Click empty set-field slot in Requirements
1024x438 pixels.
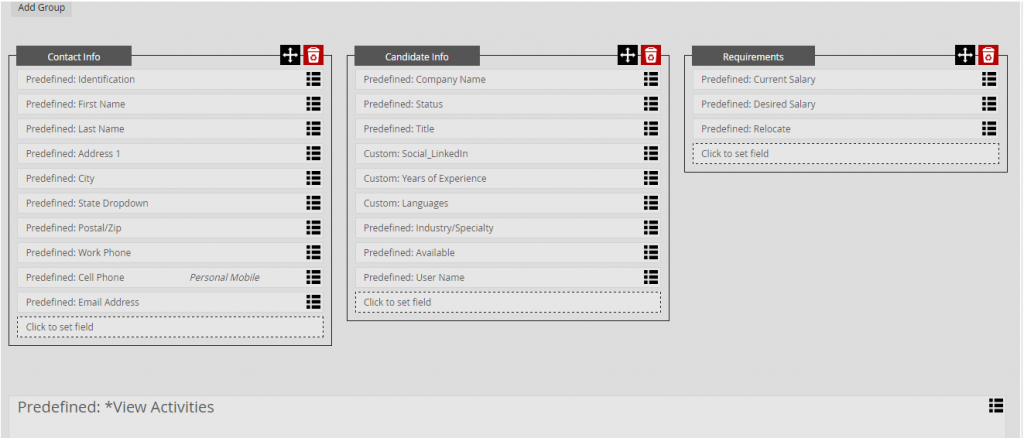[846, 153]
